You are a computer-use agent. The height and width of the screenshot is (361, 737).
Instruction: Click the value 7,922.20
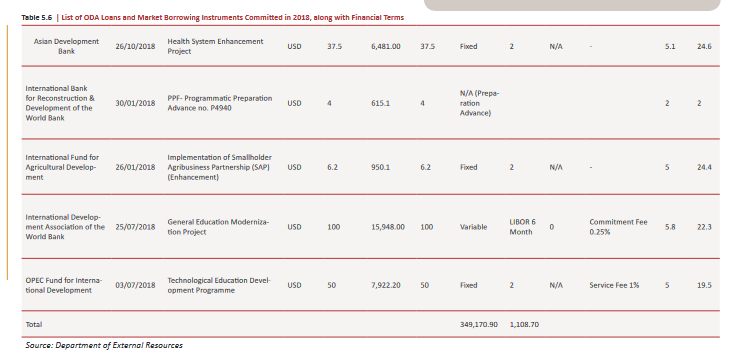coord(385,285)
